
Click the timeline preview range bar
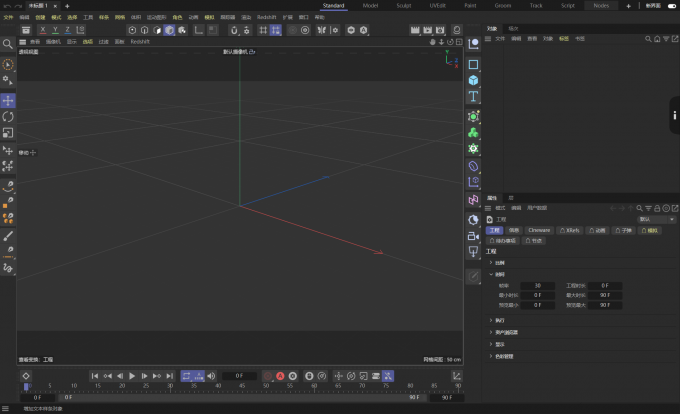tap(243, 398)
